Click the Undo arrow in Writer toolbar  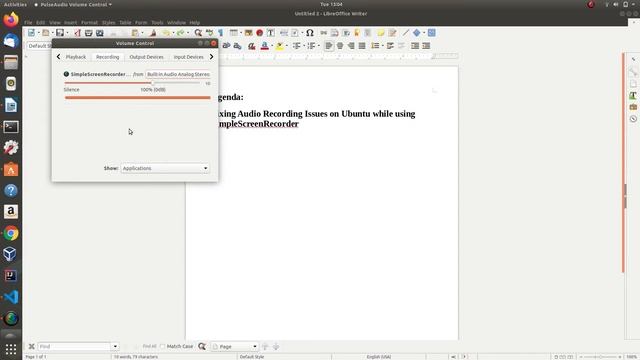[165, 33]
